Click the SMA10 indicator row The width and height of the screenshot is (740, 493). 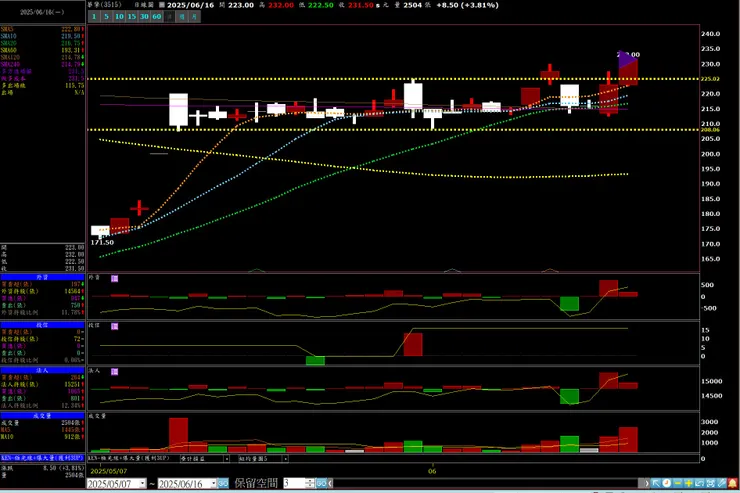pos(42,36)
